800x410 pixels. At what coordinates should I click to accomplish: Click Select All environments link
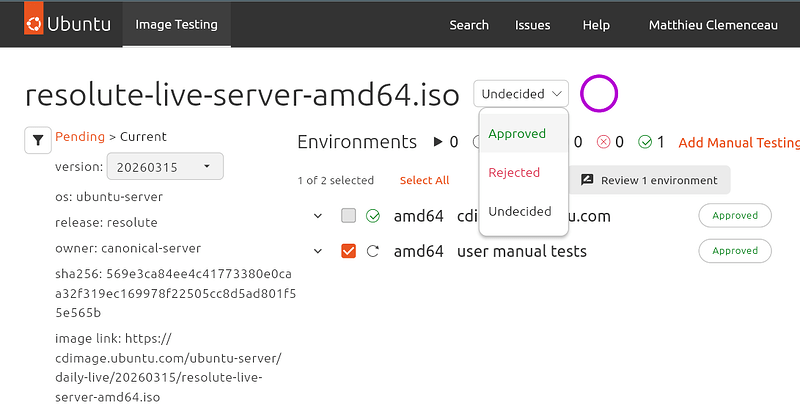pos(424,181)
